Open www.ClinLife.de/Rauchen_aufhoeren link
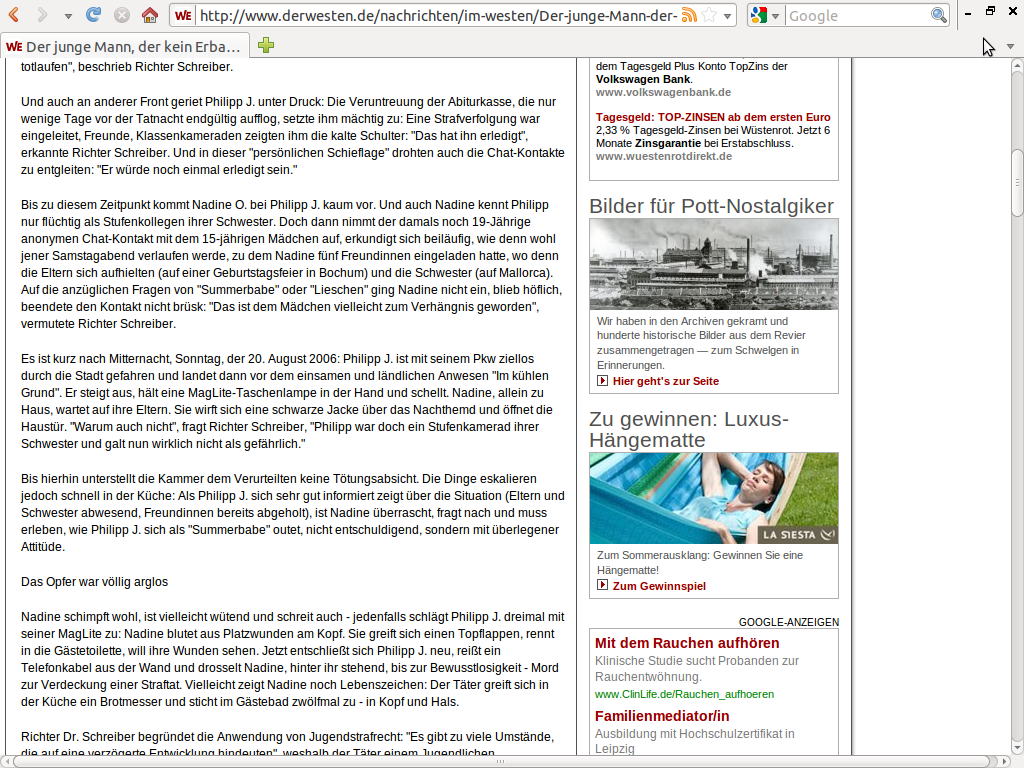1024x768 pixels. 684,694
